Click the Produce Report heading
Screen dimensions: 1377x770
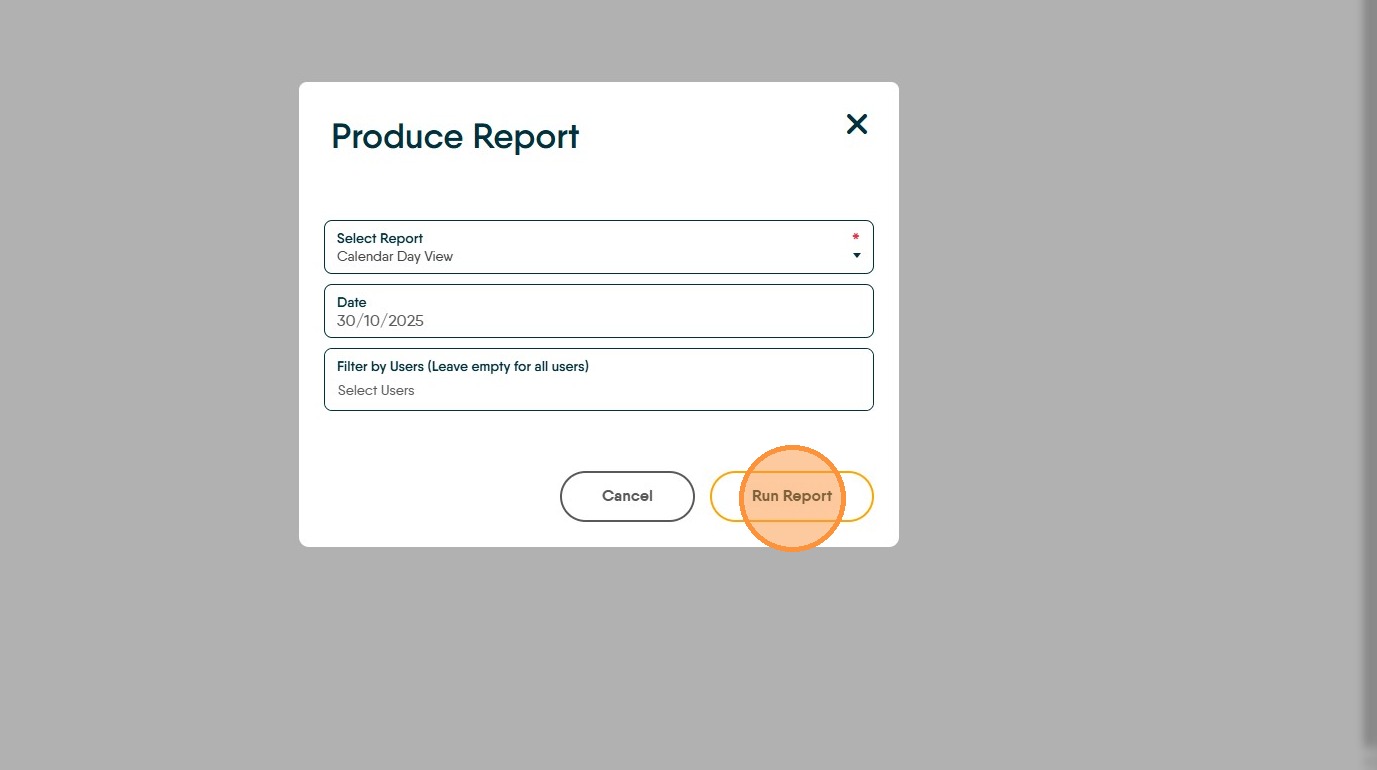tap(455, 137)
